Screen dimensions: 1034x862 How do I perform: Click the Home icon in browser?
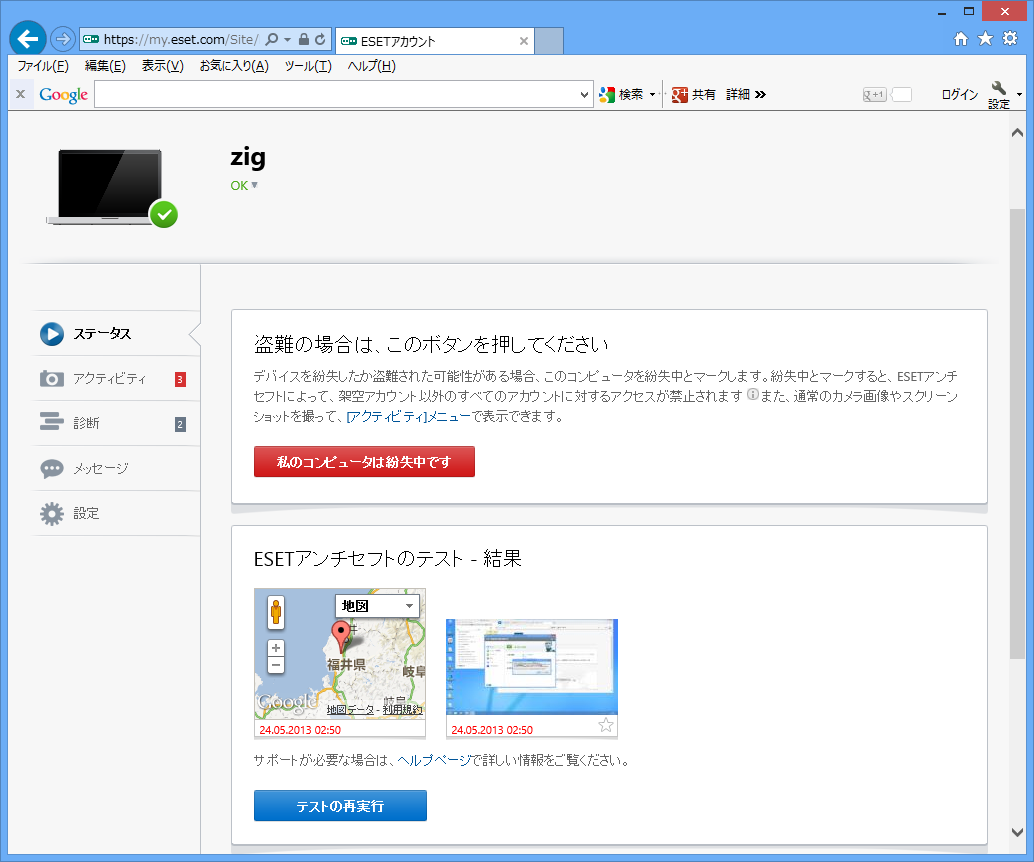click(x=961, y=39)
